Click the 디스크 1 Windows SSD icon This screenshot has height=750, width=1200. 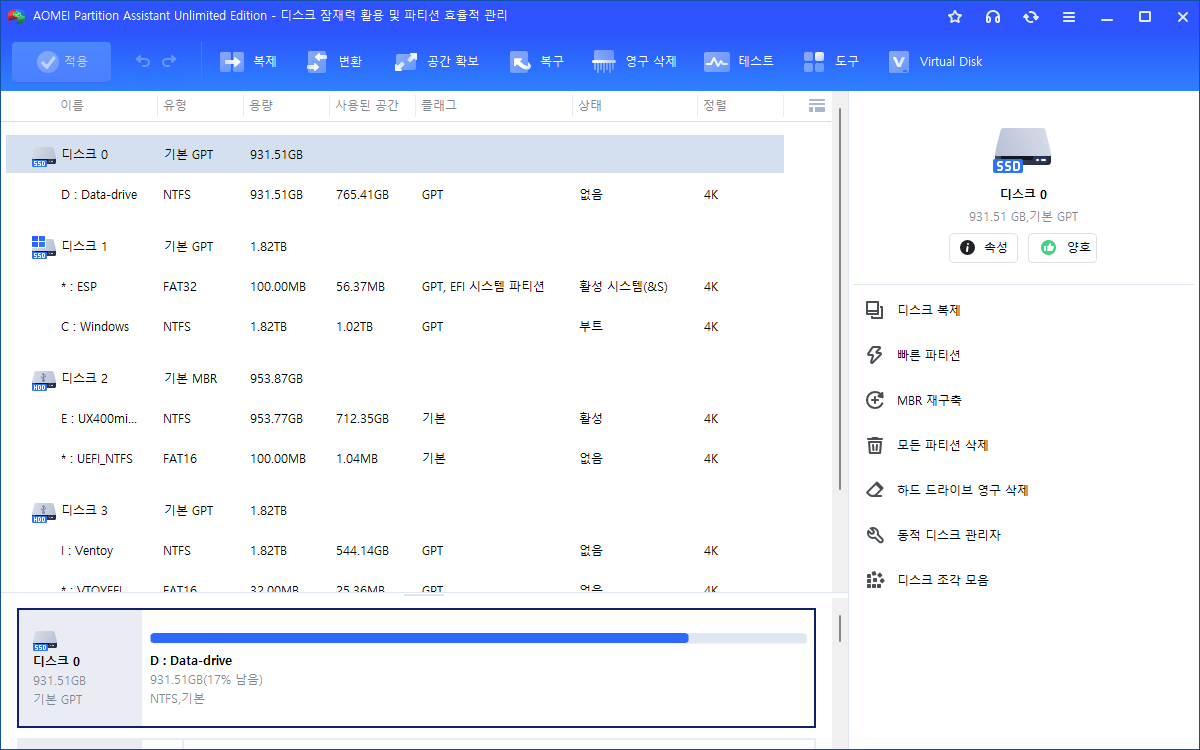(x=43, y=247)
